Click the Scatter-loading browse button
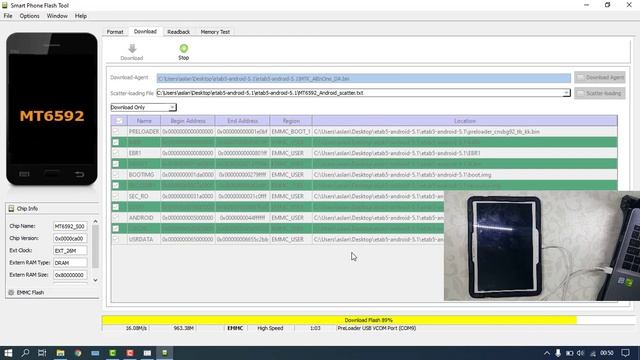 pyautogui.click(x=600, y=93)
